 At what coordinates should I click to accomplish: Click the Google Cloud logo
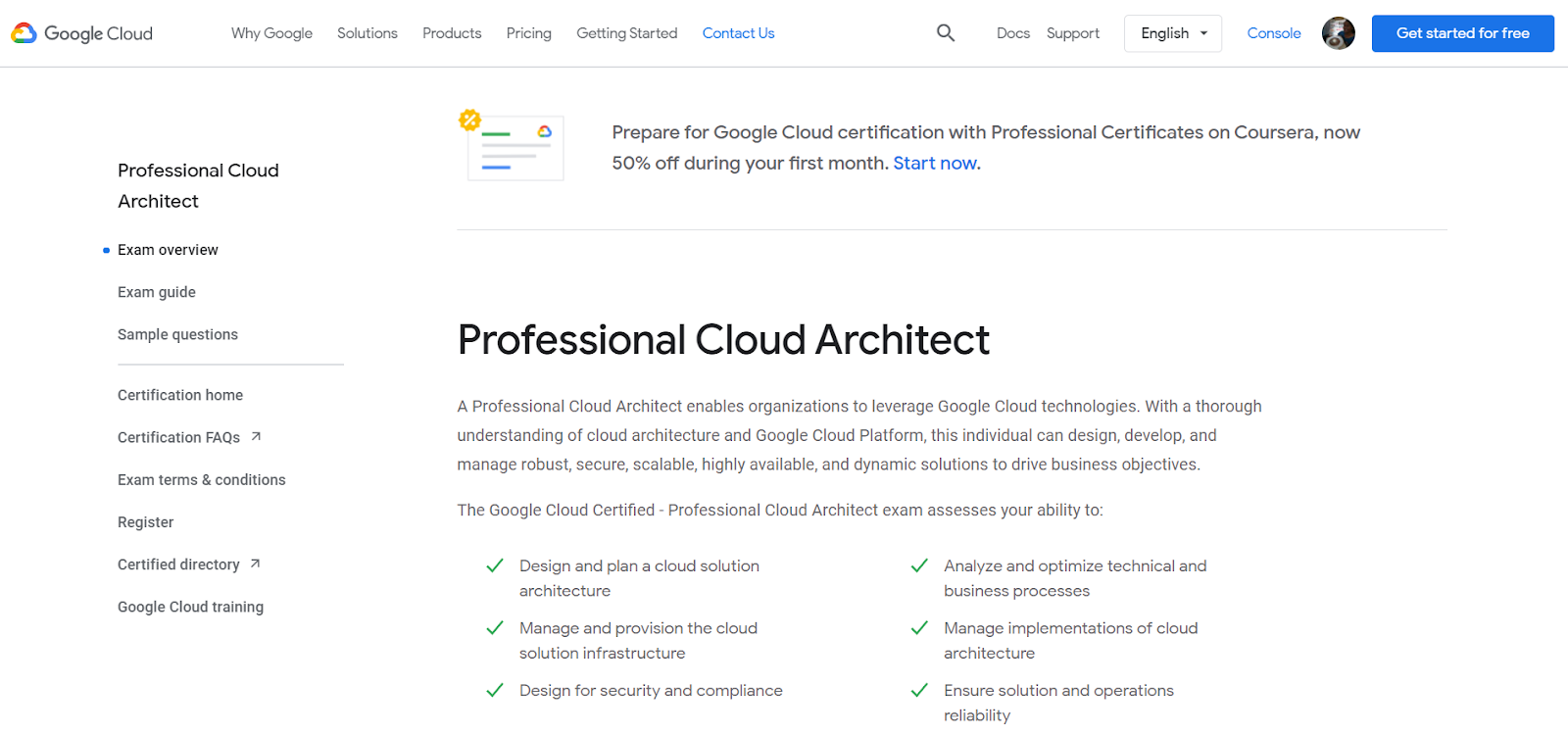[x=82, y=33]
